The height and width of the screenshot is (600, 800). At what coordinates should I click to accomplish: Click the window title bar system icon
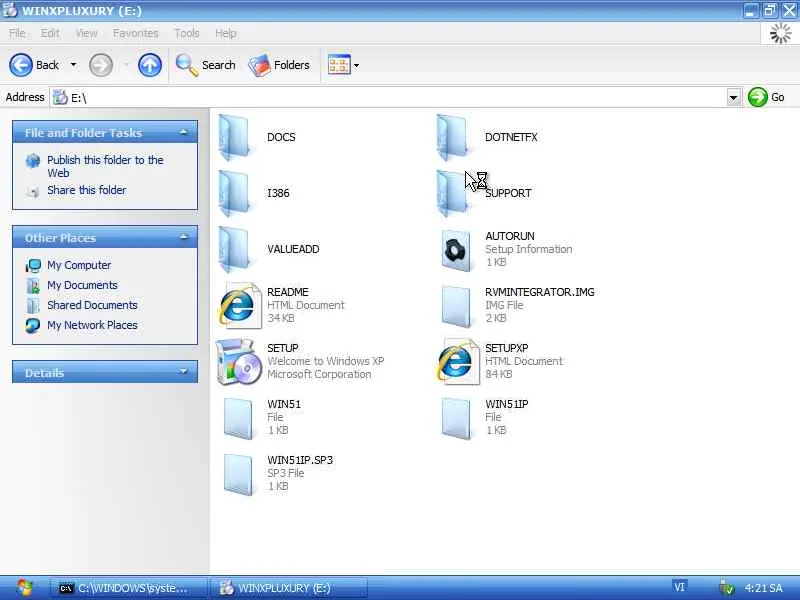tap(10, 10)
